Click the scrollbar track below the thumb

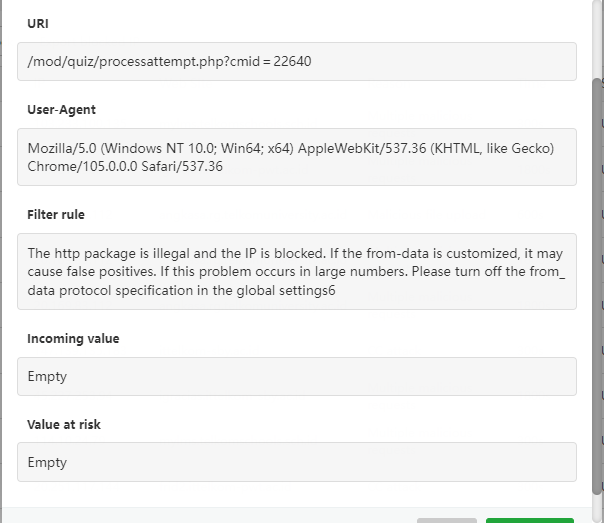pyautogui.click(x=597, y=507)
